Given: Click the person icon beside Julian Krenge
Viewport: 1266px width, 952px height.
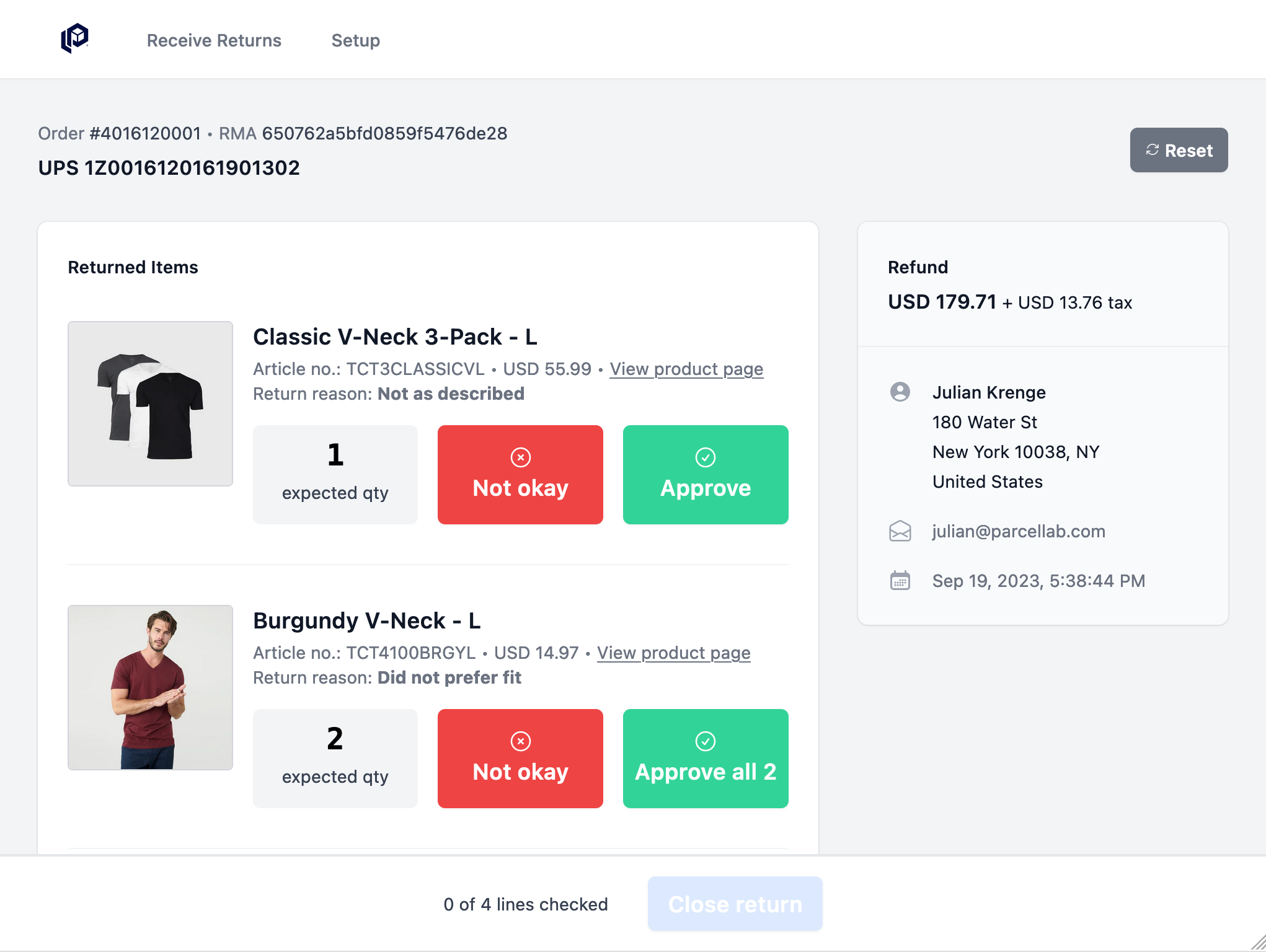Looking at the screenshot, I should point(900,392).
